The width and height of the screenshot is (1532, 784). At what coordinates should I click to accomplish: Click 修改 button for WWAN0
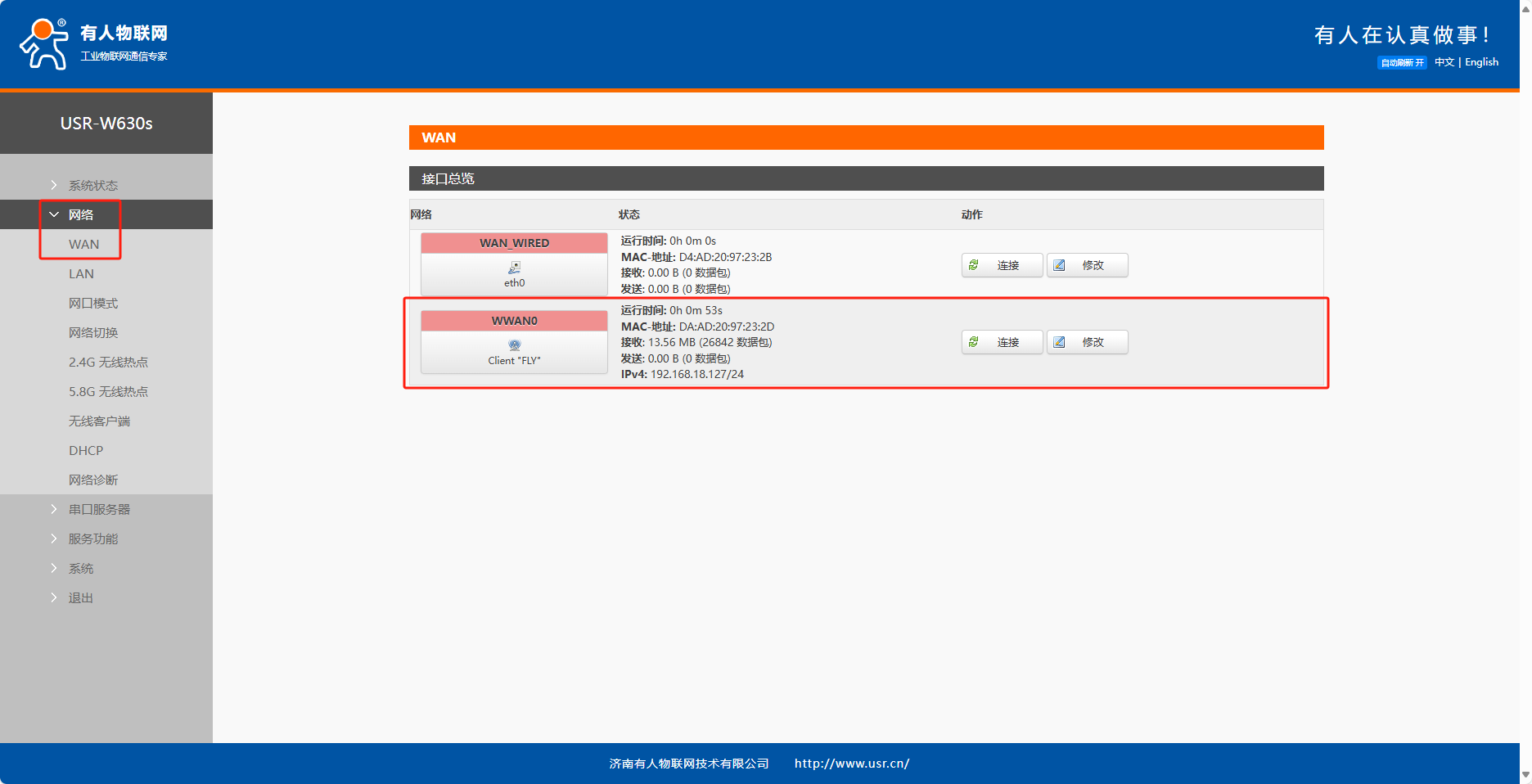[1088, 342]
